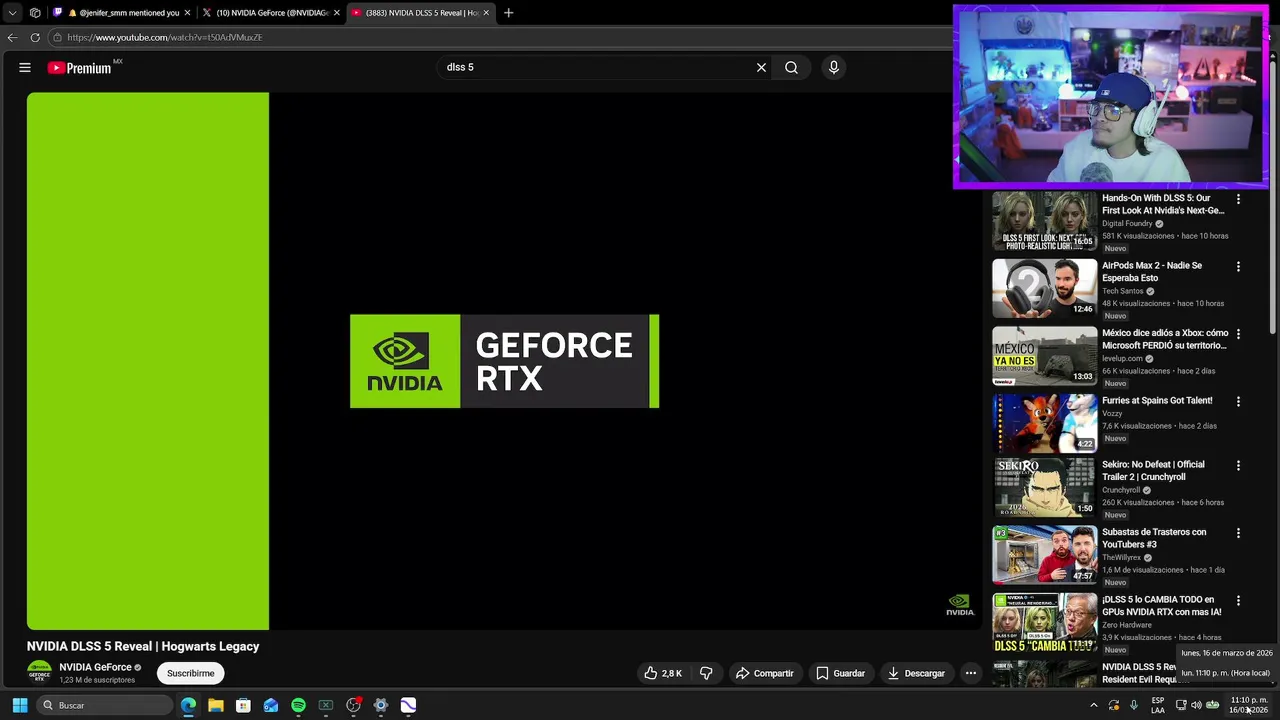Open ¡DLSS 5 lo CAMBIA TODO video title

pos(1161,605)
